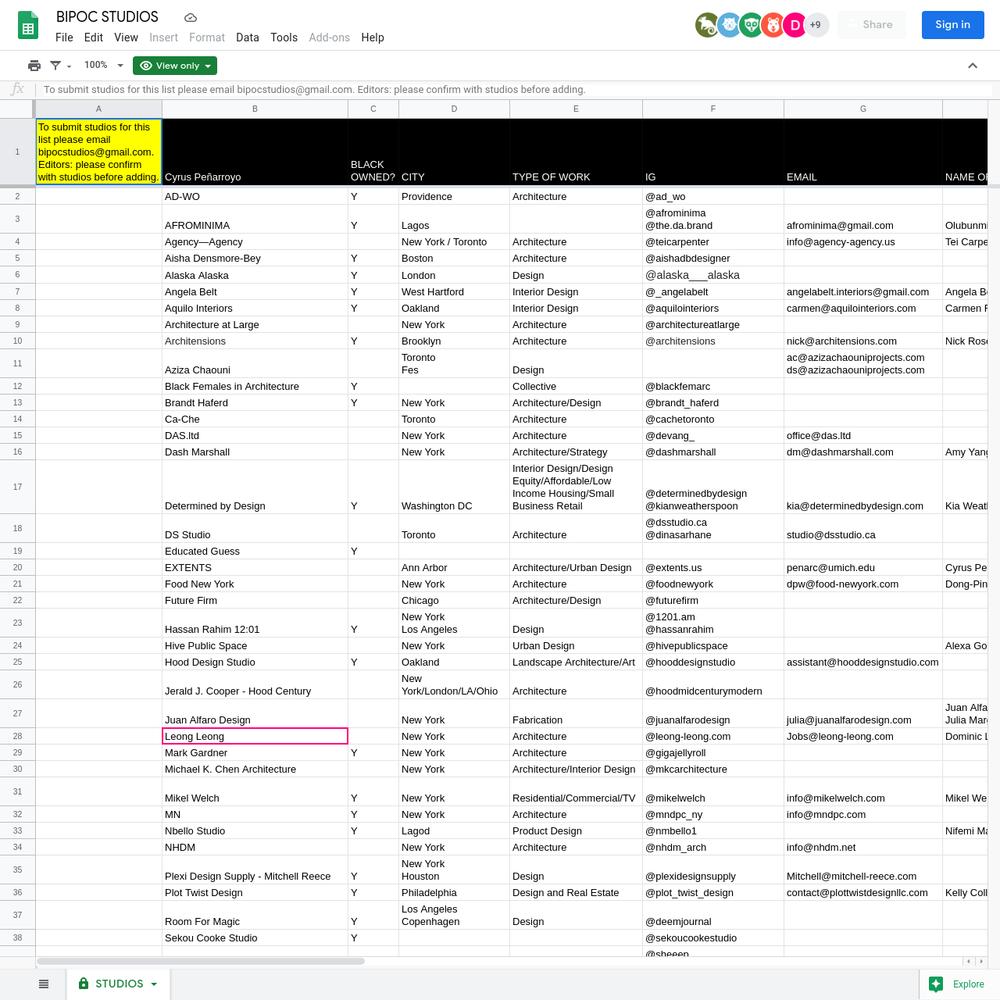This screenshot has width=1000, height=1000.
Task: Click the fx formula icon
Action: pyautogui.click(x=18, y=89)
